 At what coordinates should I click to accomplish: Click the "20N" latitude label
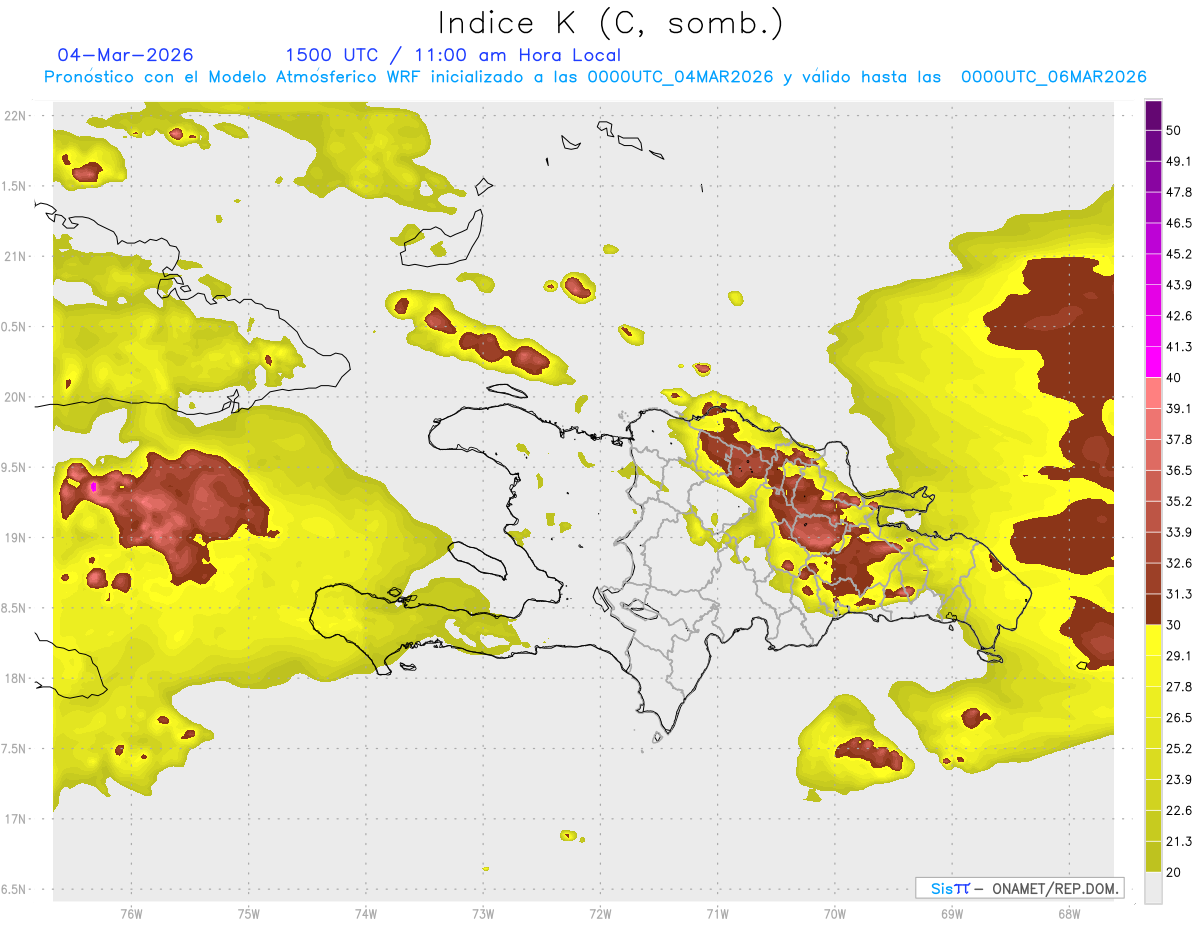pos(15,397)
